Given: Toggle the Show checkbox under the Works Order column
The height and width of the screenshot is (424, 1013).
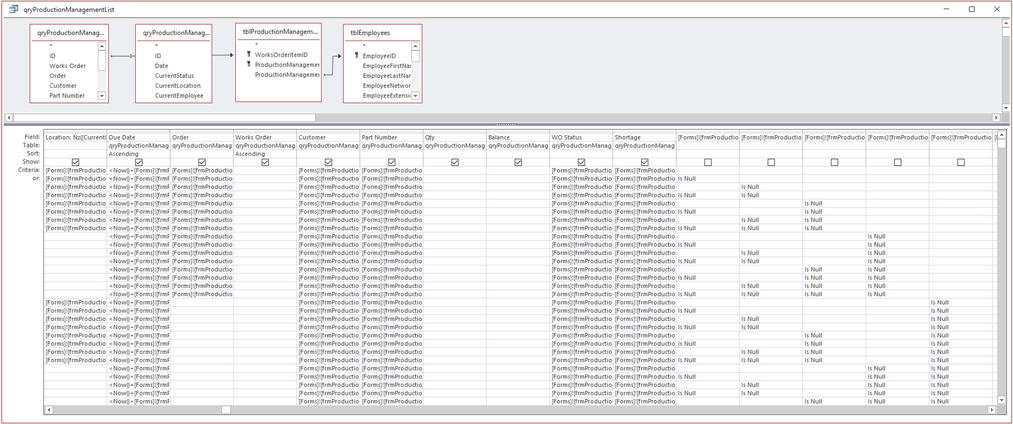Looking at the screenshot, I should point(266,162).
